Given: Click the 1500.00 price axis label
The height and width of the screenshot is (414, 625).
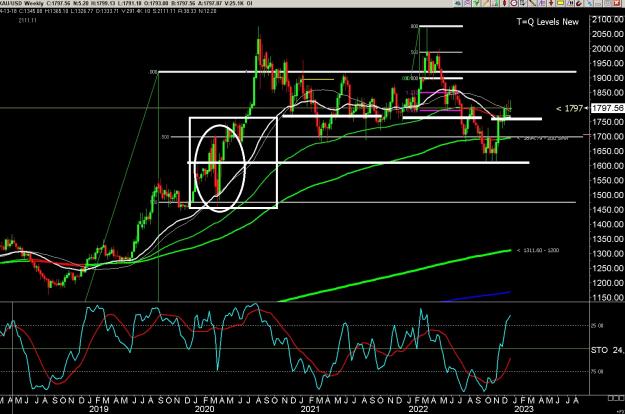Looking at the screenshot, I should tap(608, 195).
